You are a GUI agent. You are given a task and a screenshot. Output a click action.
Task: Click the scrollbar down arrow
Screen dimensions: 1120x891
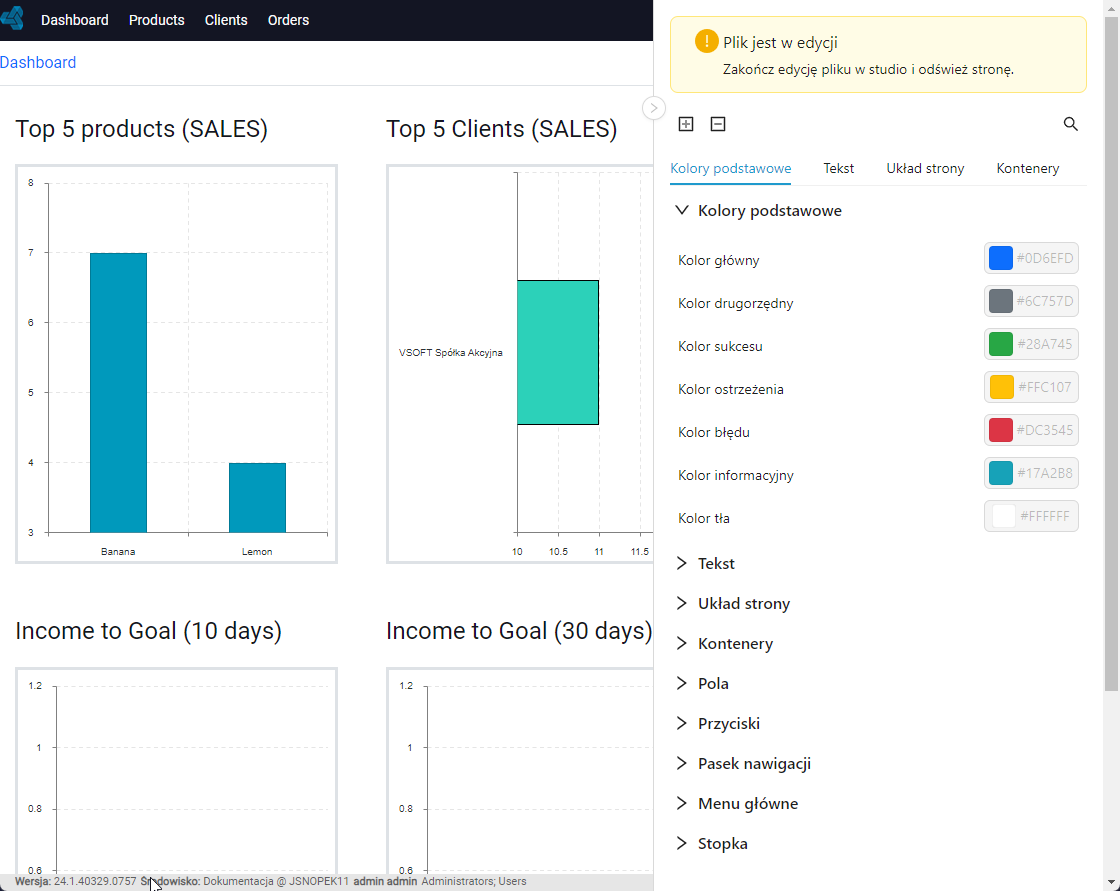pyautogui.click(x=1111, y=882)
